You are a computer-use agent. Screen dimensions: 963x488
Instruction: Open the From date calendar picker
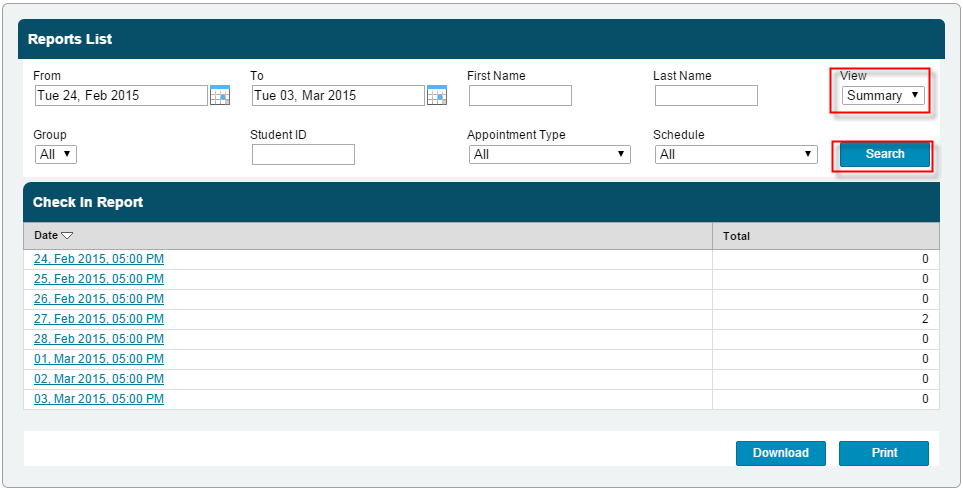click(220, 96)
